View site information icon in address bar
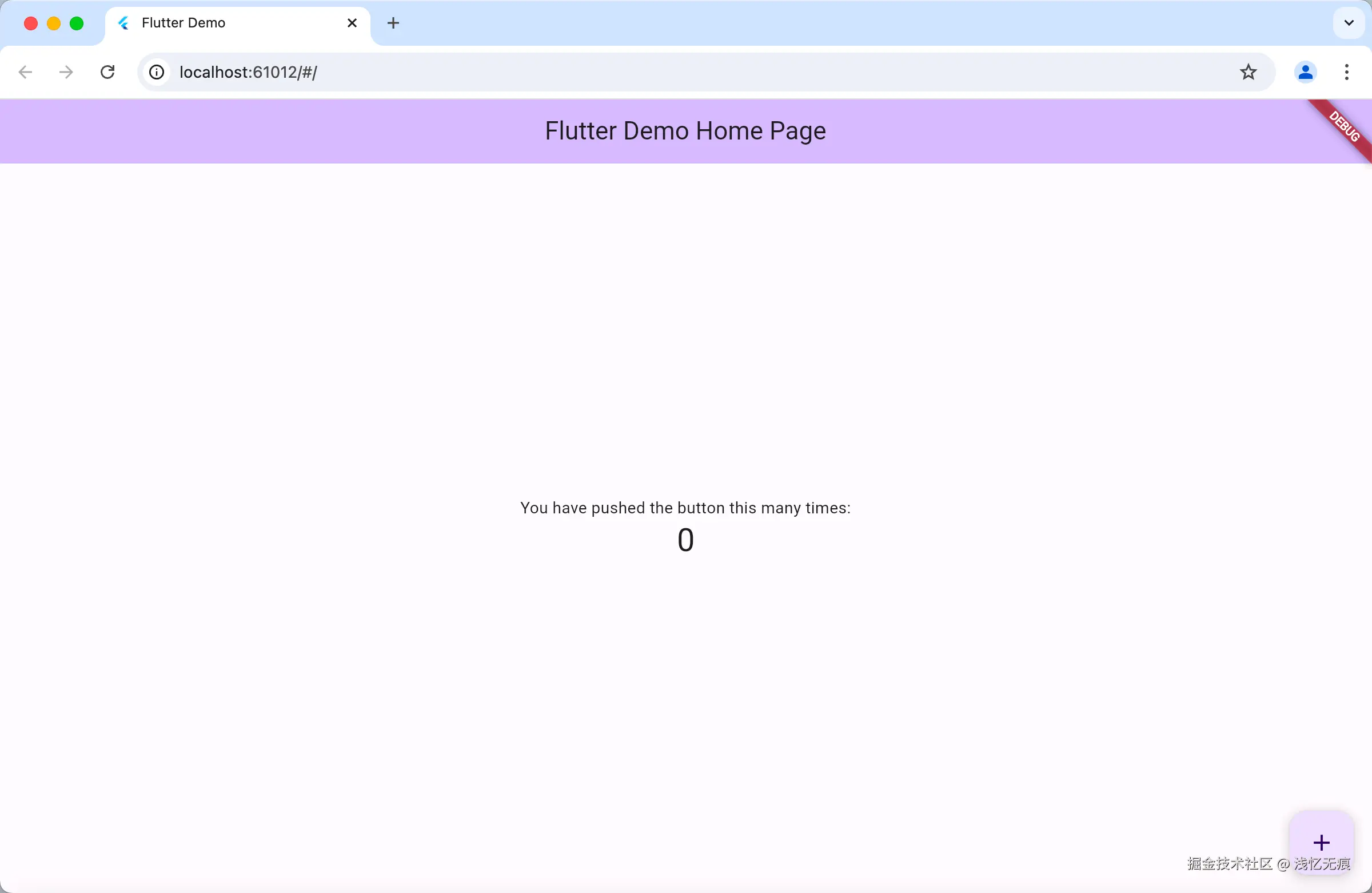The image size is (1372, 893). click(157, 72)
